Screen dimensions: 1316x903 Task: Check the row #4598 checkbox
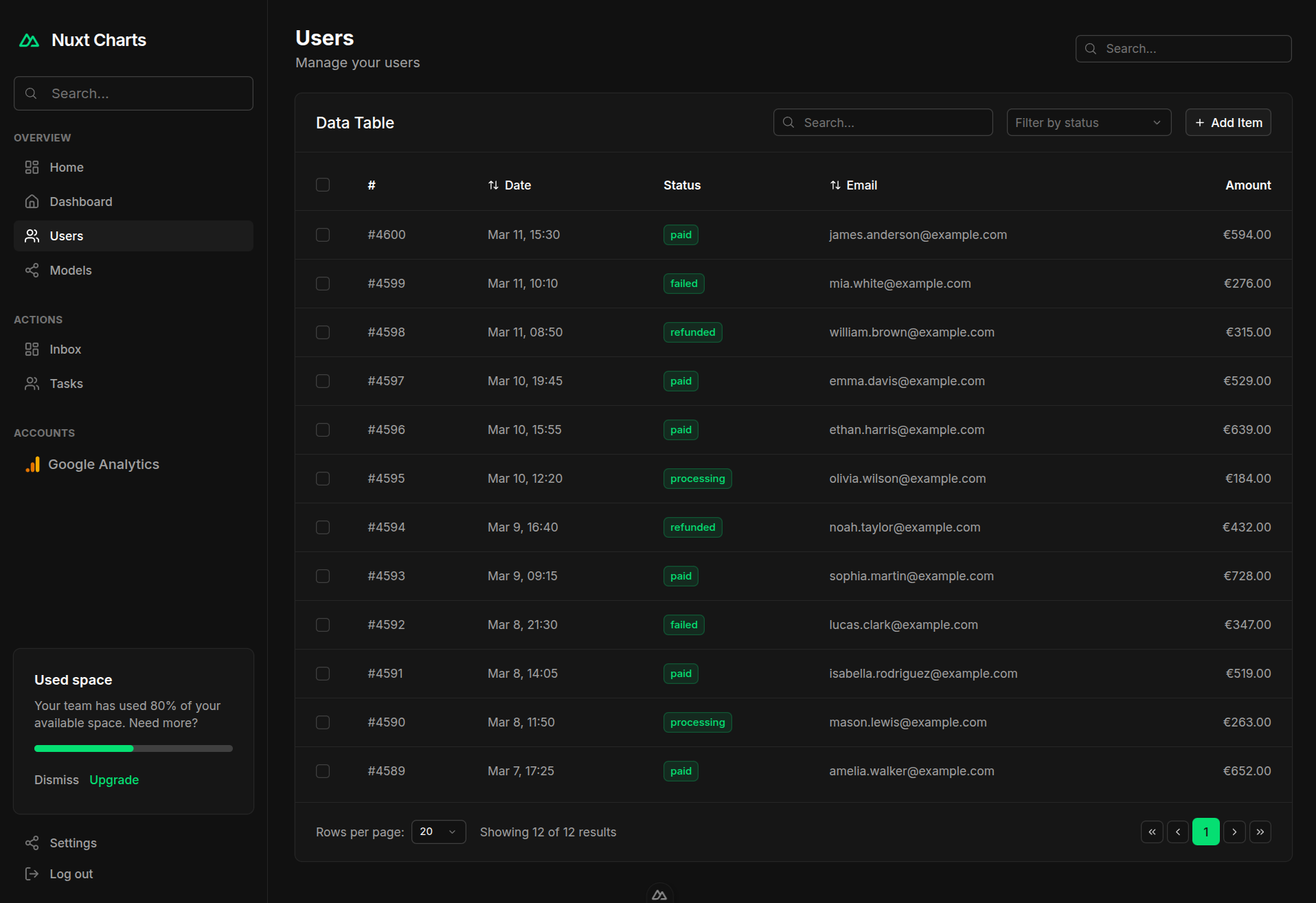[323, 332]
